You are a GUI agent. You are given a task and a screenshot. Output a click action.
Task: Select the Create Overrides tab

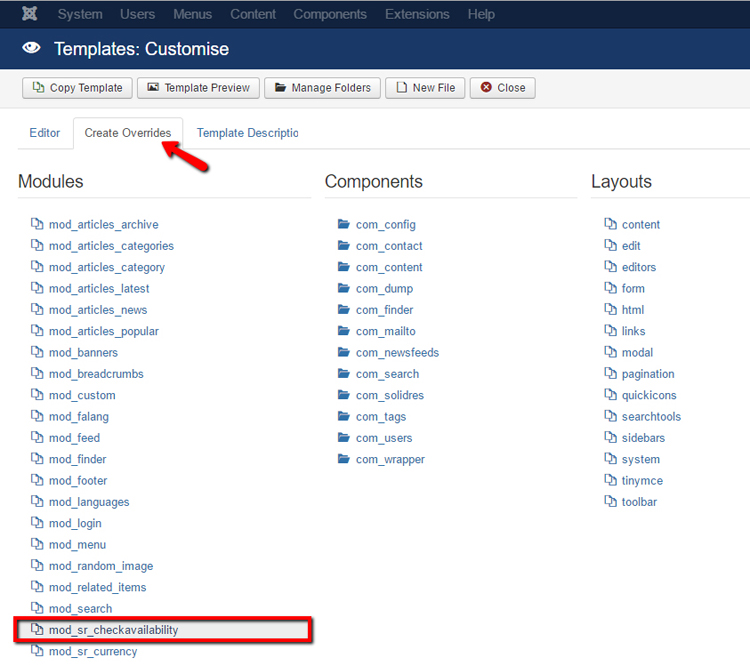[128, 133]
